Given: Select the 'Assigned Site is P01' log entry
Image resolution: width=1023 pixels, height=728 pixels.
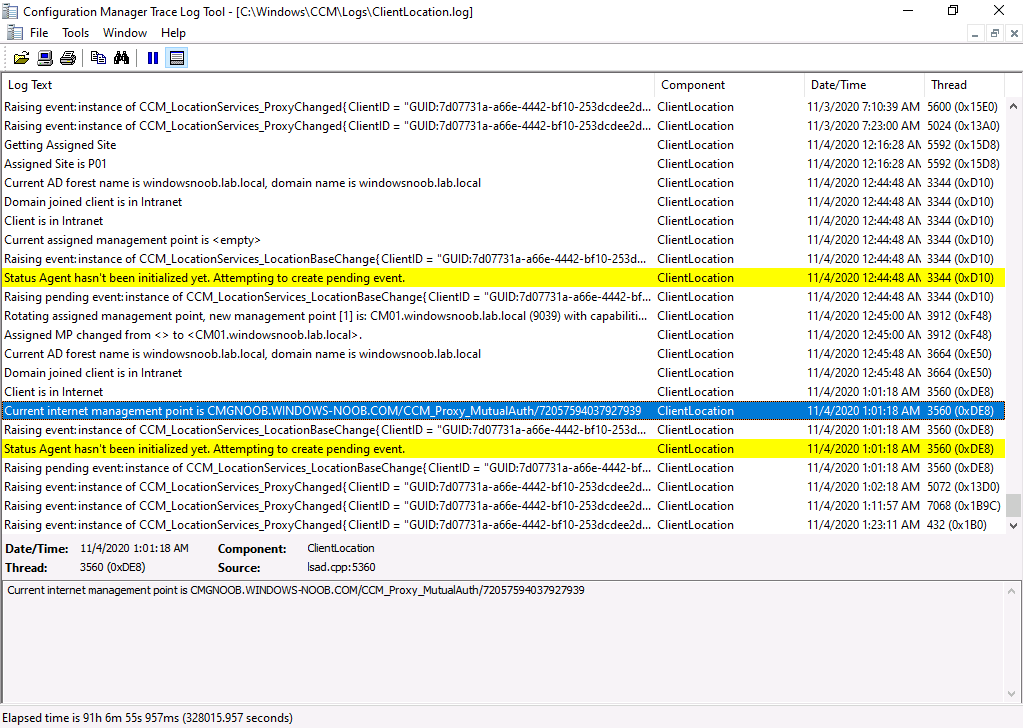Looking at the screenshot, I should click(503, 164).
